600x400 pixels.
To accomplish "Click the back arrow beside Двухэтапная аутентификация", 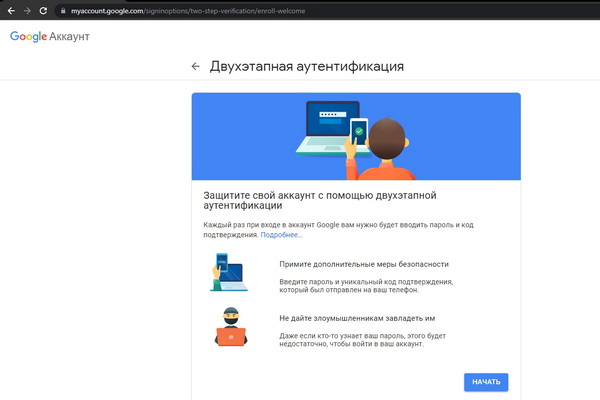I will coord(196,66).
